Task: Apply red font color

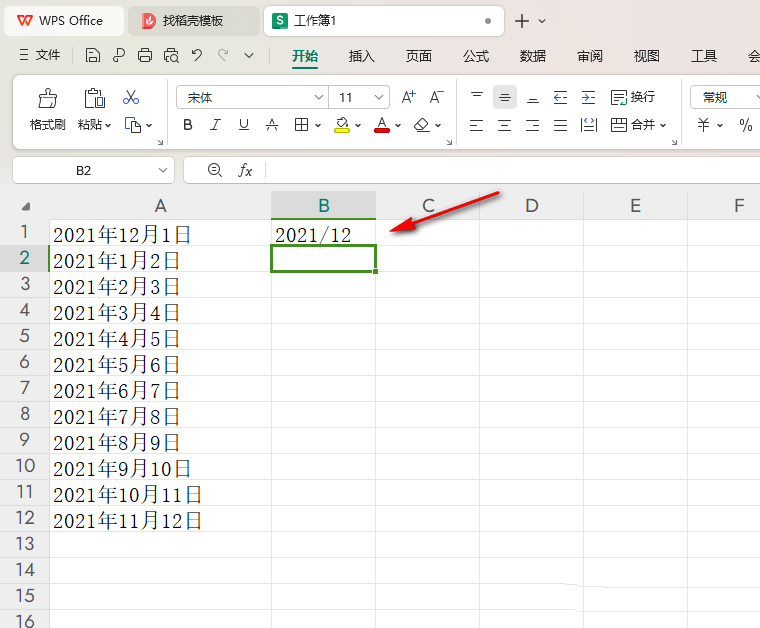Action: tap(382, 125)
